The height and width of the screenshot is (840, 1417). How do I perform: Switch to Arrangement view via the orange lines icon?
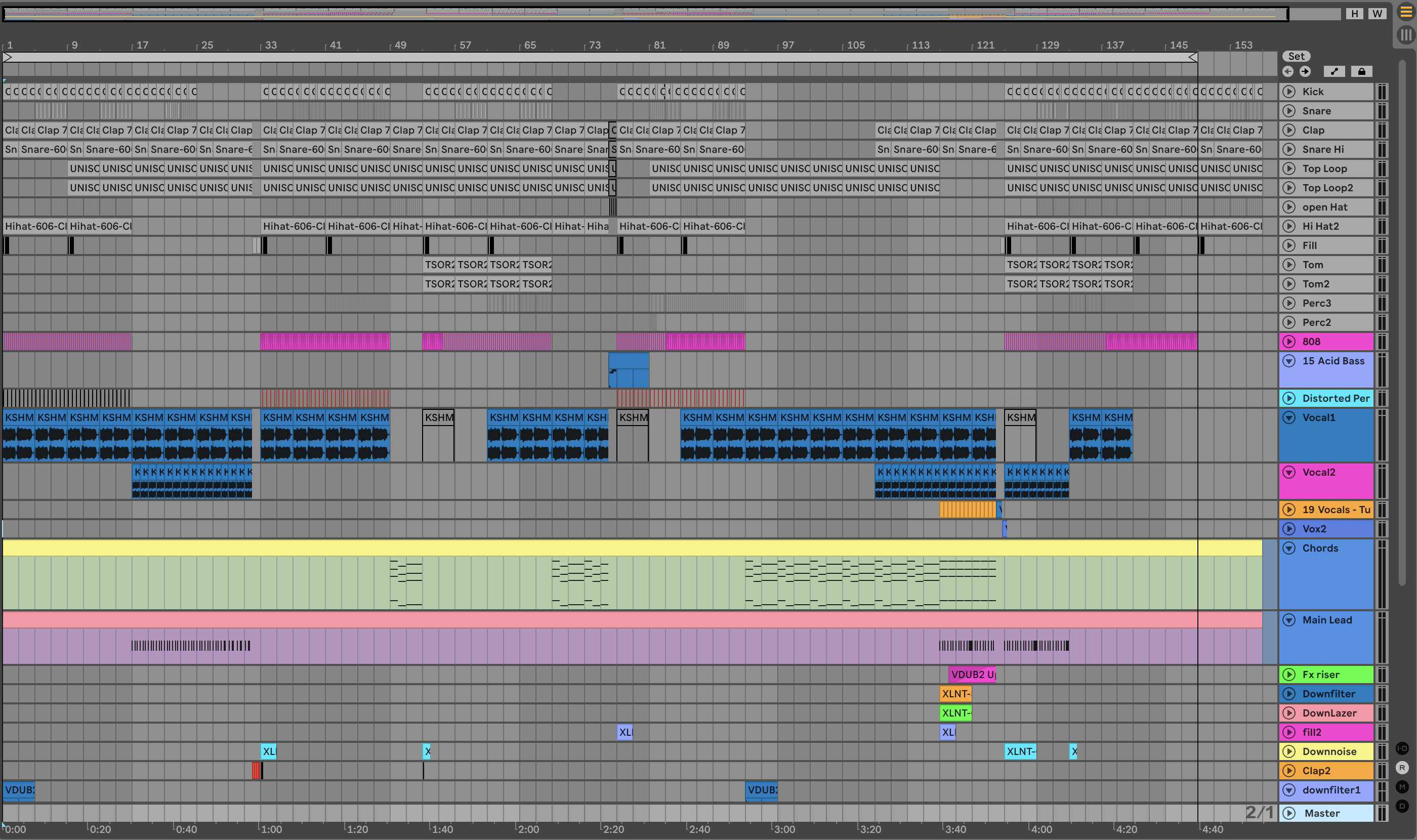[1406, 12]
